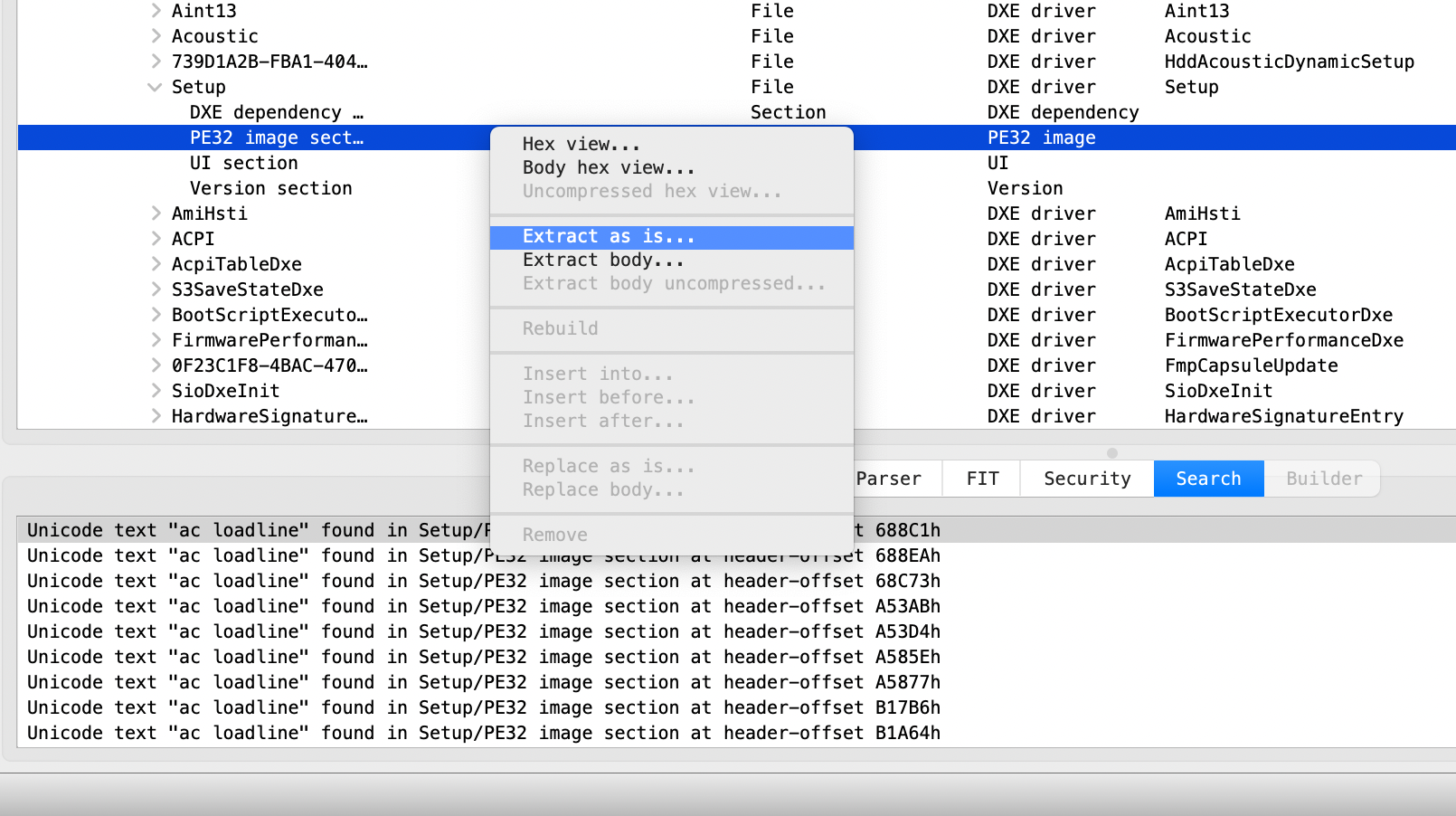Screen dimensions: 1456x816
Task: Select the Version section tree item
Action: (x=270, y=188)
